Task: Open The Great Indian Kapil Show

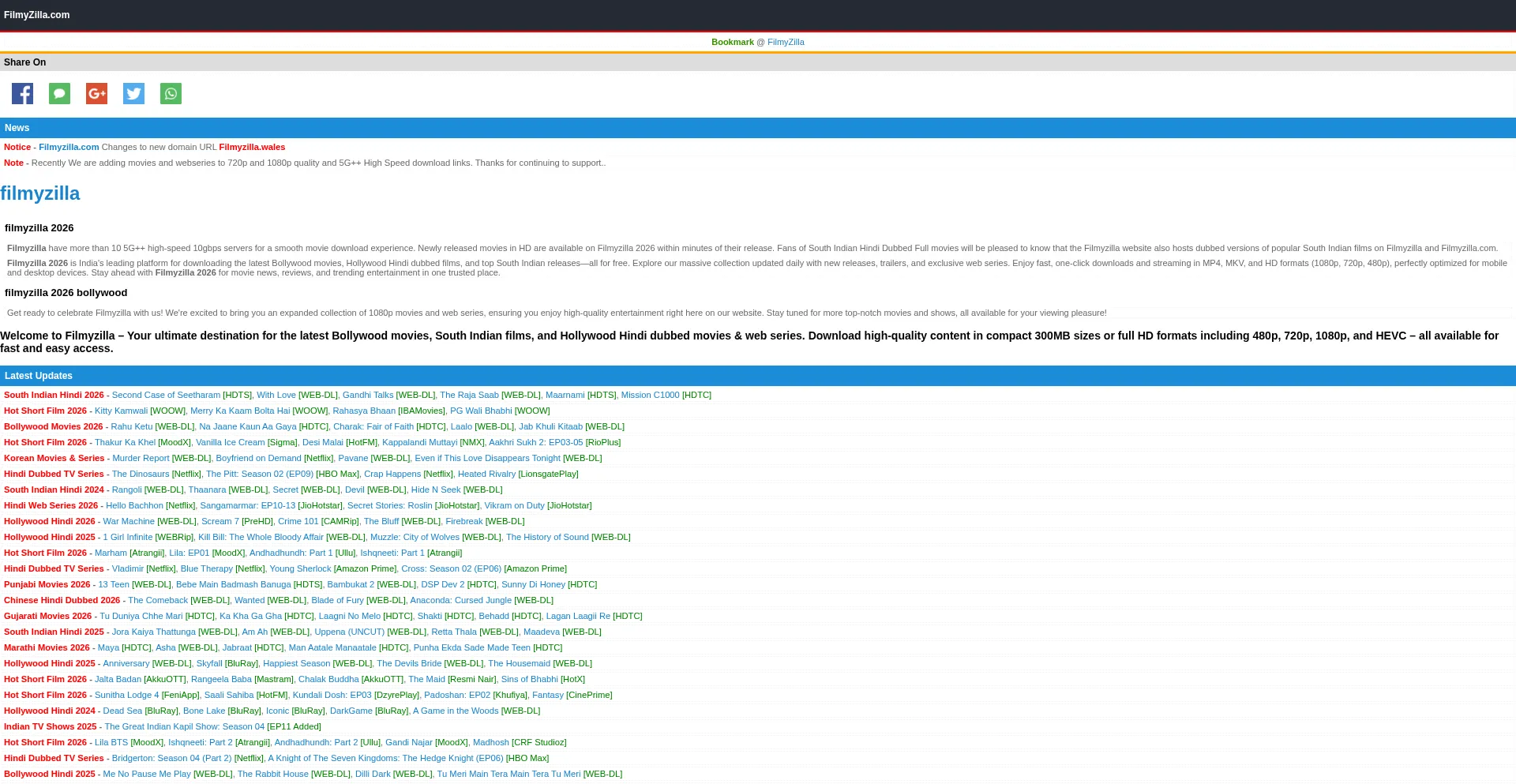Action: 184,726
